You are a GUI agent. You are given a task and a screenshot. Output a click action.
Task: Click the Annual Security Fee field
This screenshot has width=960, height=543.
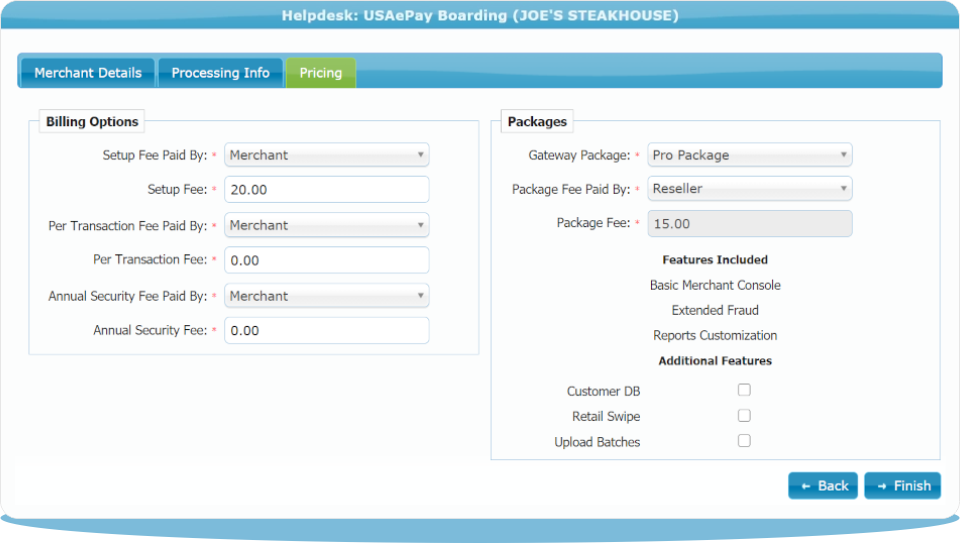coord(326,331)
